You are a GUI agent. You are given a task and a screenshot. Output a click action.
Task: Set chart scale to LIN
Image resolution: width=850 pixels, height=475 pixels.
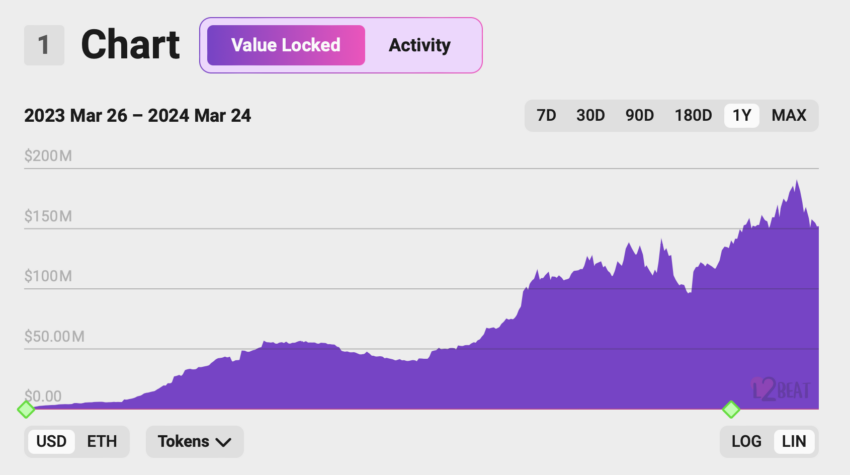click(794, 441)
